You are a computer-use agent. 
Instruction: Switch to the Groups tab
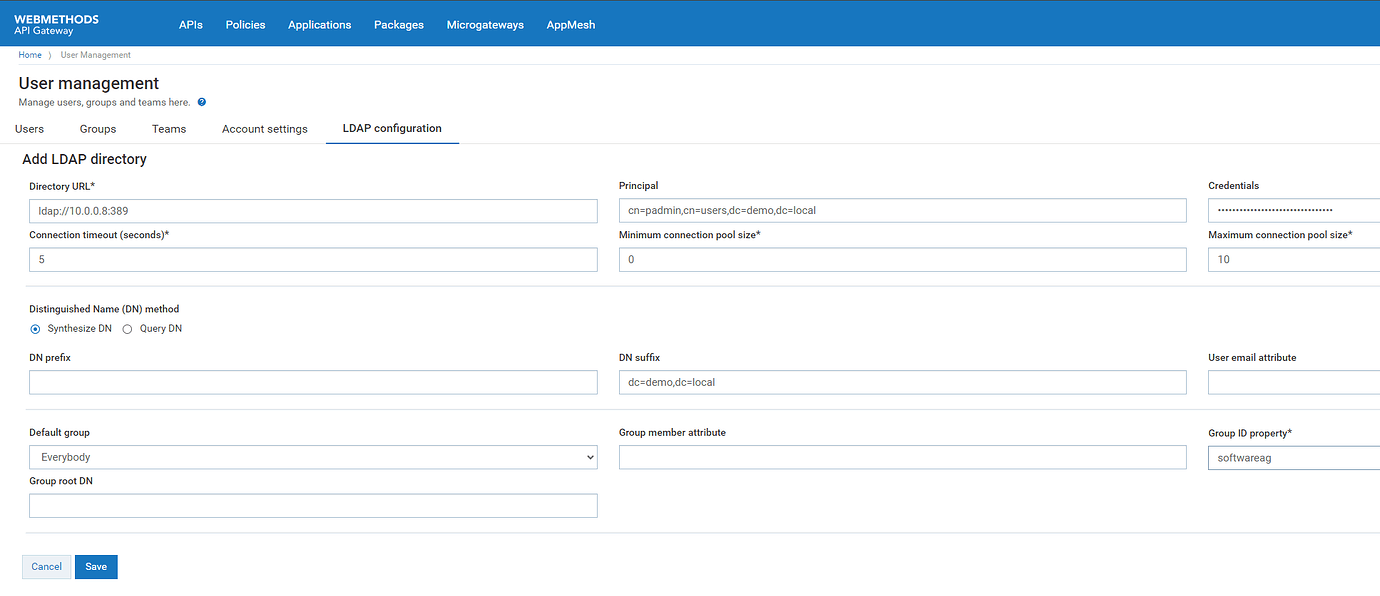pos(98,129)
